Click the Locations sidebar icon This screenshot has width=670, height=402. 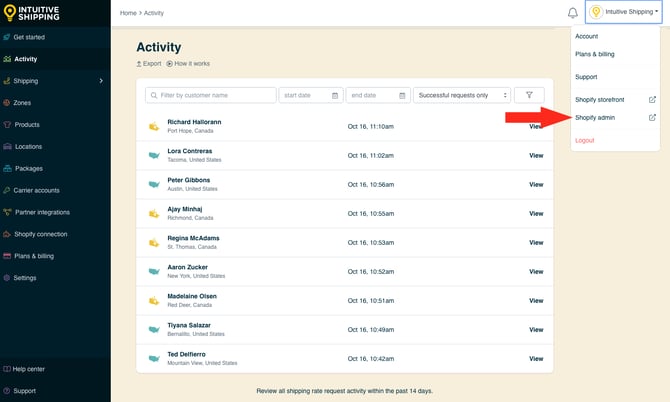tap(7, 146)
